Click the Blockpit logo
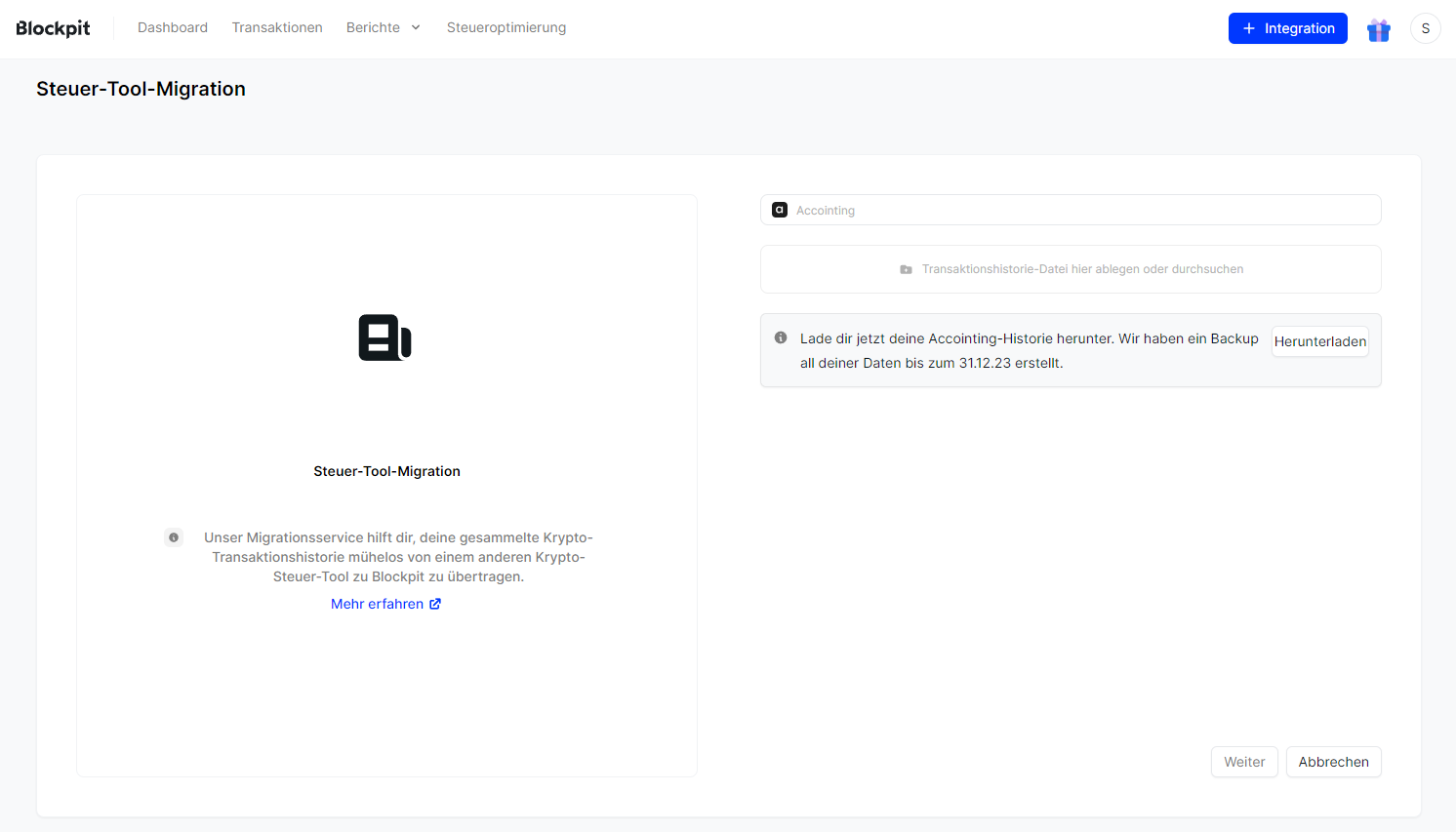Screen dimensions: 1456x832 pyautogui.click(x=53, y=28)
